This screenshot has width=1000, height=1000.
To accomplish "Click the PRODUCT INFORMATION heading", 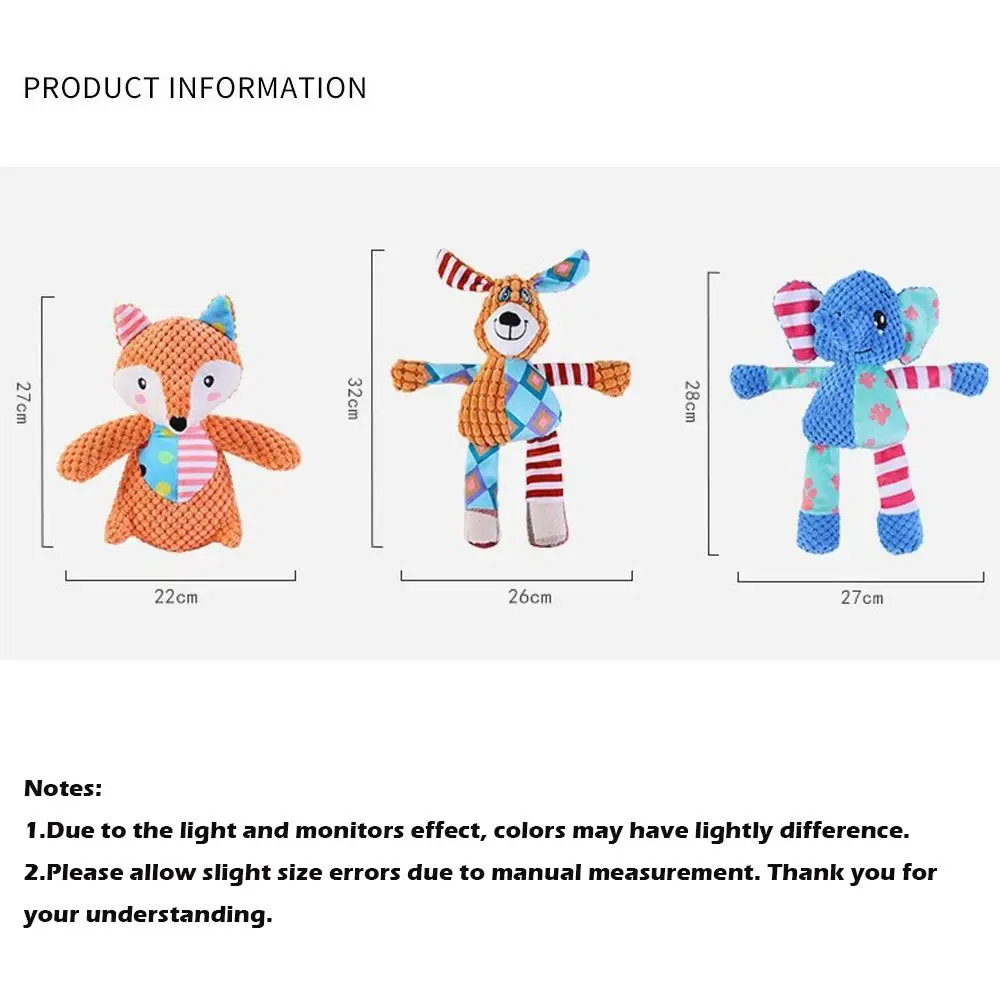I will pyautogui.click(x=195, y=88).
